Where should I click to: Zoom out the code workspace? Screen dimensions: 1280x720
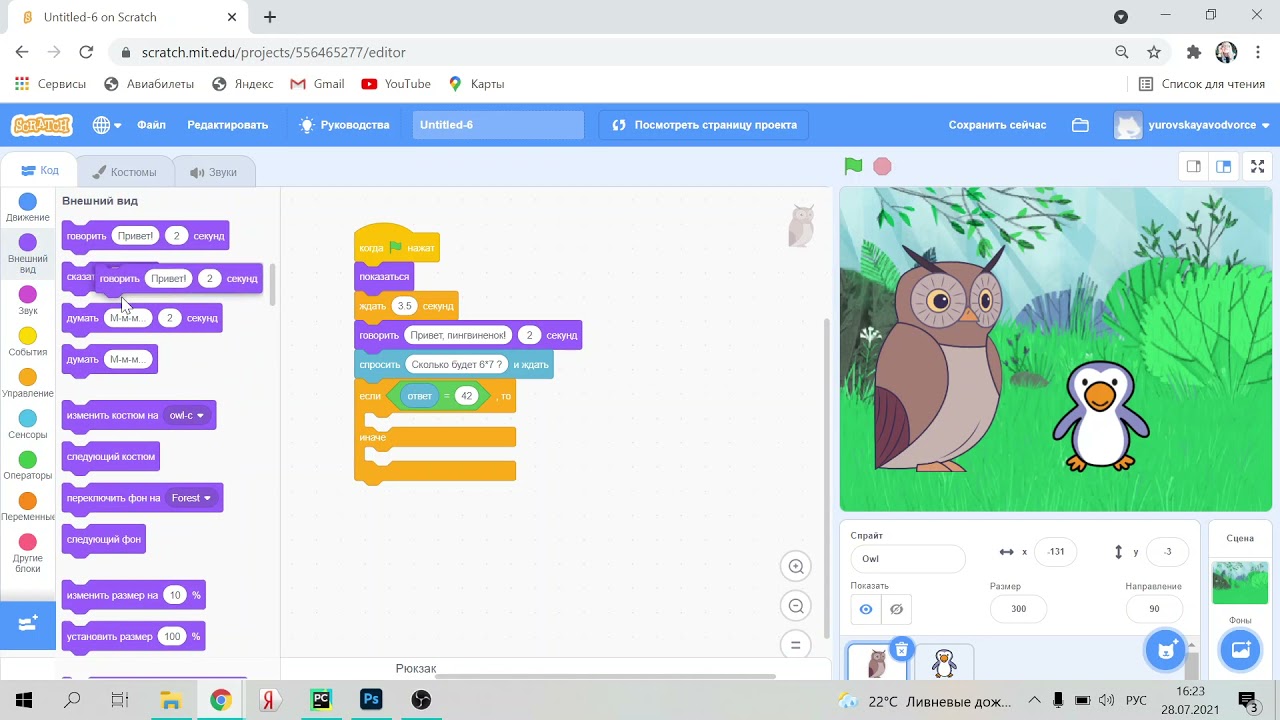coord(796,606)
